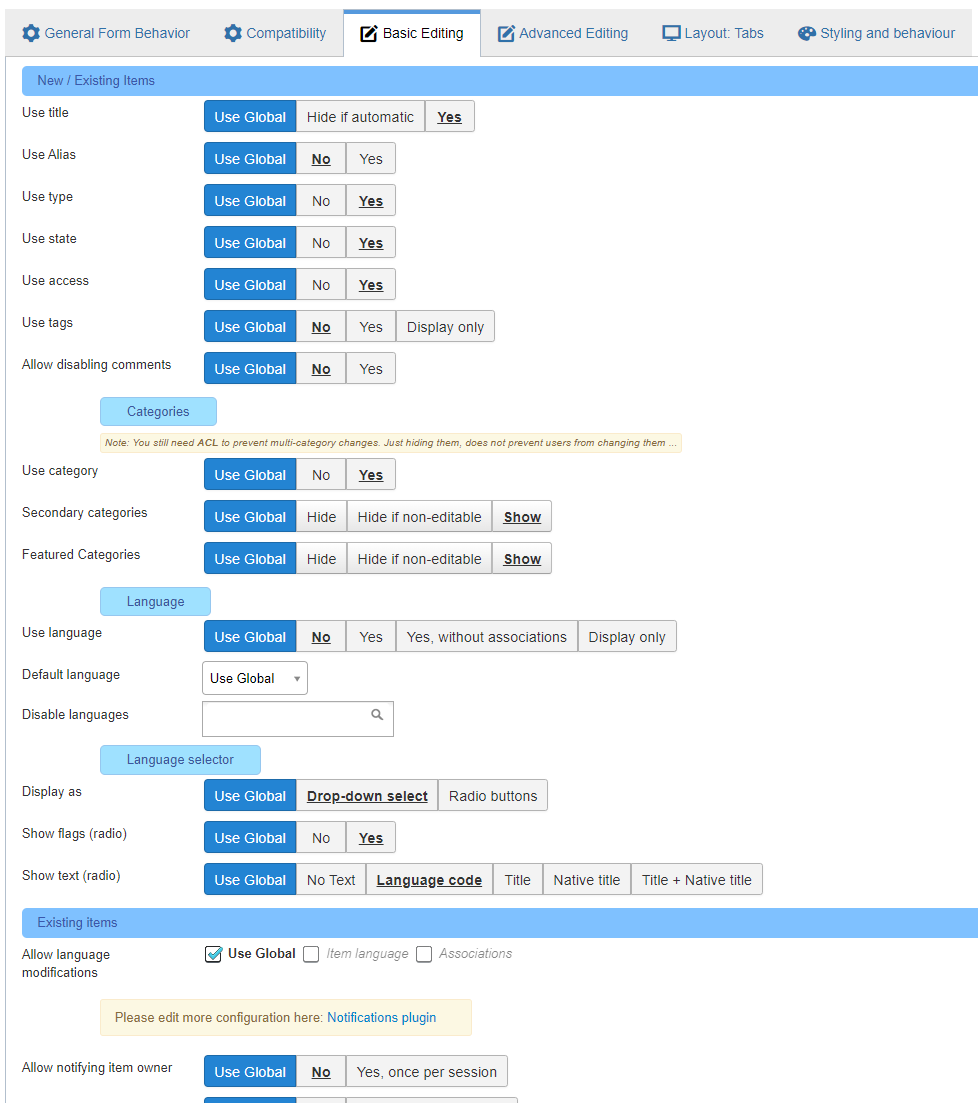Click the palette icon beside Styling and behaviour
The height and width of the screenshot is (1103, 978).
click(x=807, y=33)
